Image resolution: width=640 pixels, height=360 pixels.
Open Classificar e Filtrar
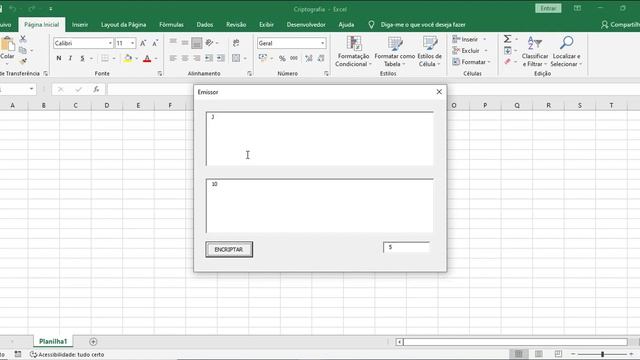pyautogui.click(x=535, y=52)
